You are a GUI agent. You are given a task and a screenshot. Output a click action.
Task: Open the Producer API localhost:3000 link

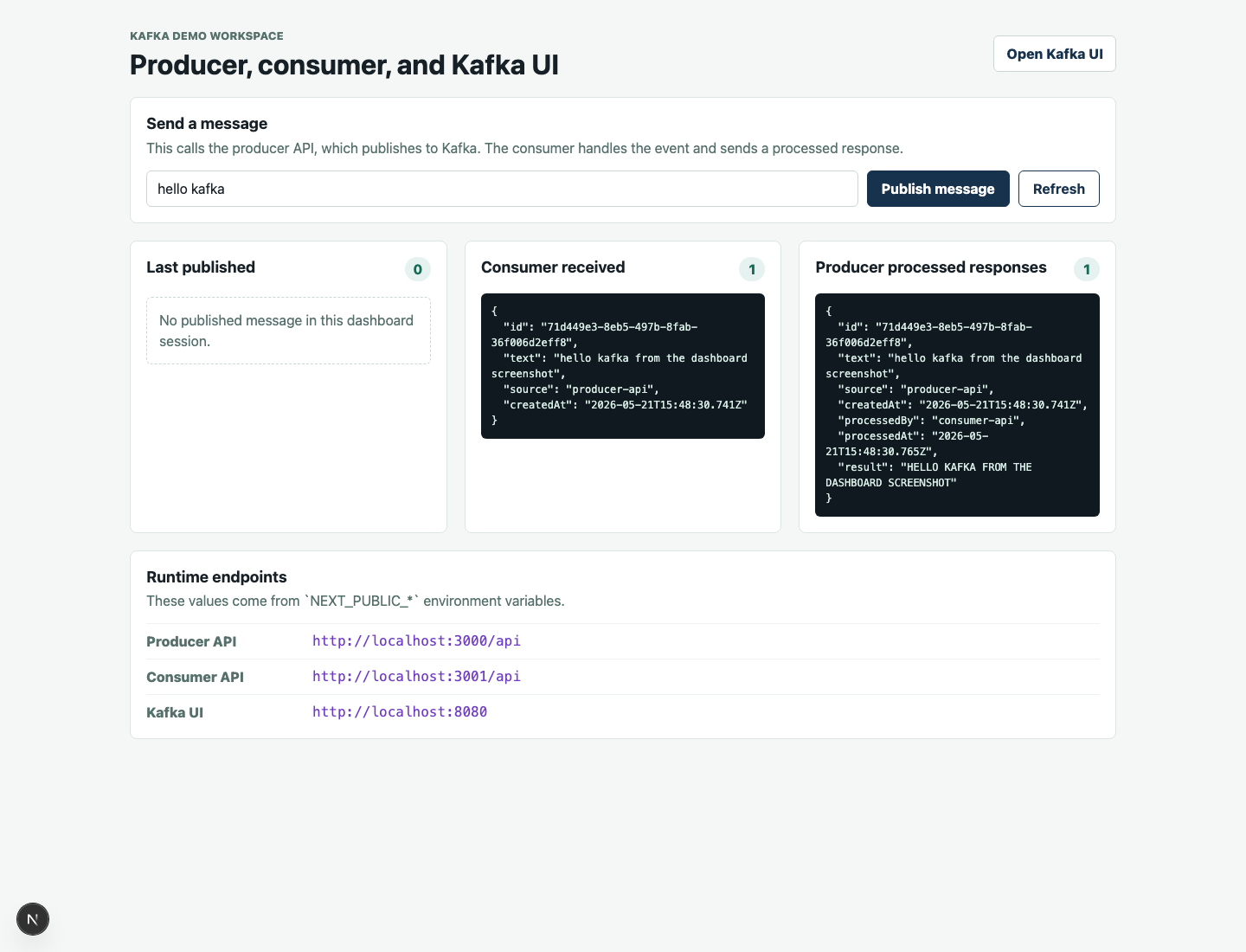pyautogui.click(x=416, y=641)
